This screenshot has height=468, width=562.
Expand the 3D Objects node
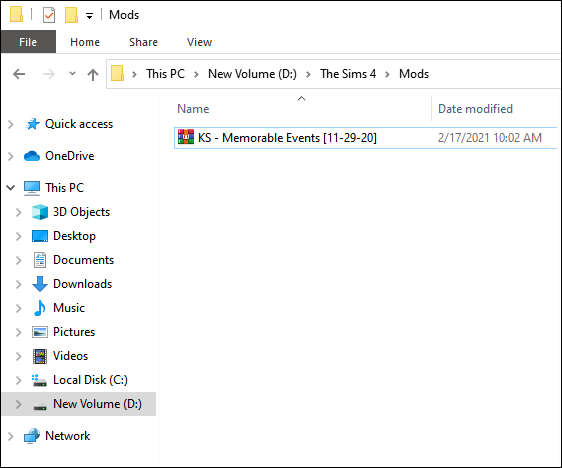[x=19, y=212]
